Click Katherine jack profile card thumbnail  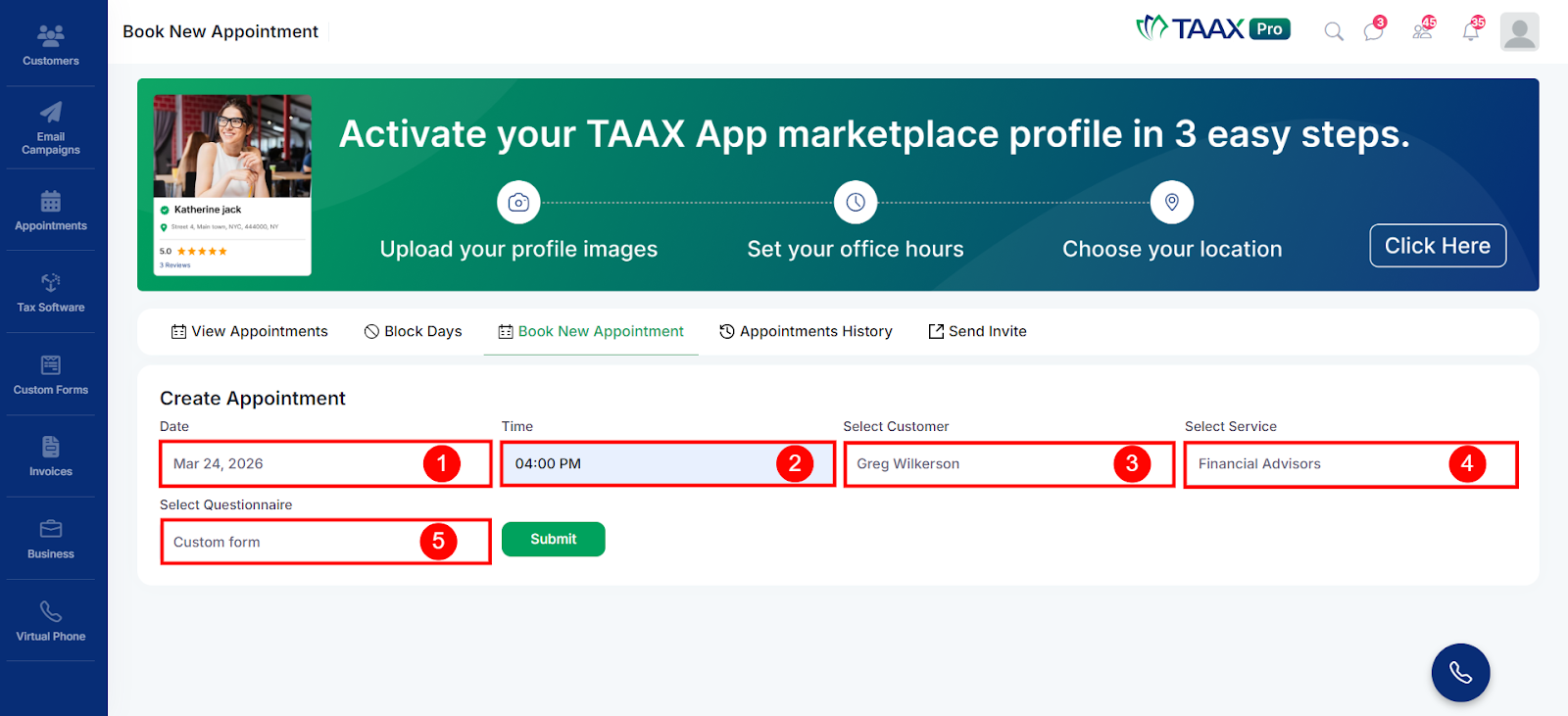(x=232, y=185)
